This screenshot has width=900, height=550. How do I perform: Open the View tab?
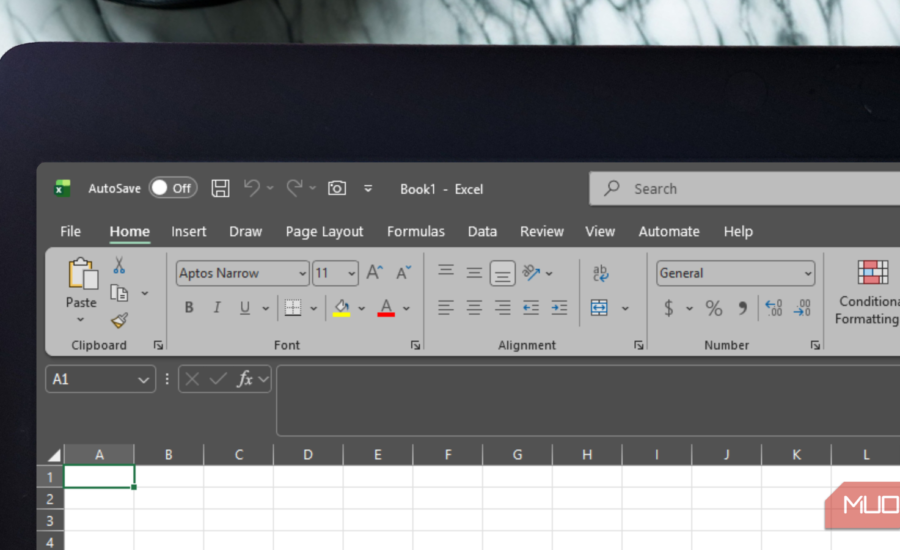pos(600,231)
